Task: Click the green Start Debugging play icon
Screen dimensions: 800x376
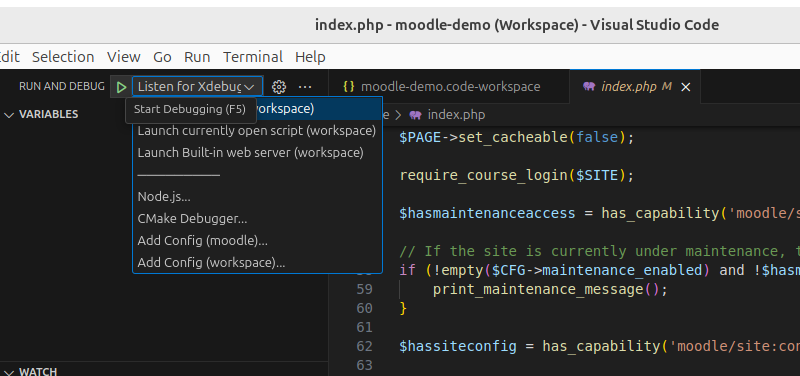Action: (x=121, y=87)
